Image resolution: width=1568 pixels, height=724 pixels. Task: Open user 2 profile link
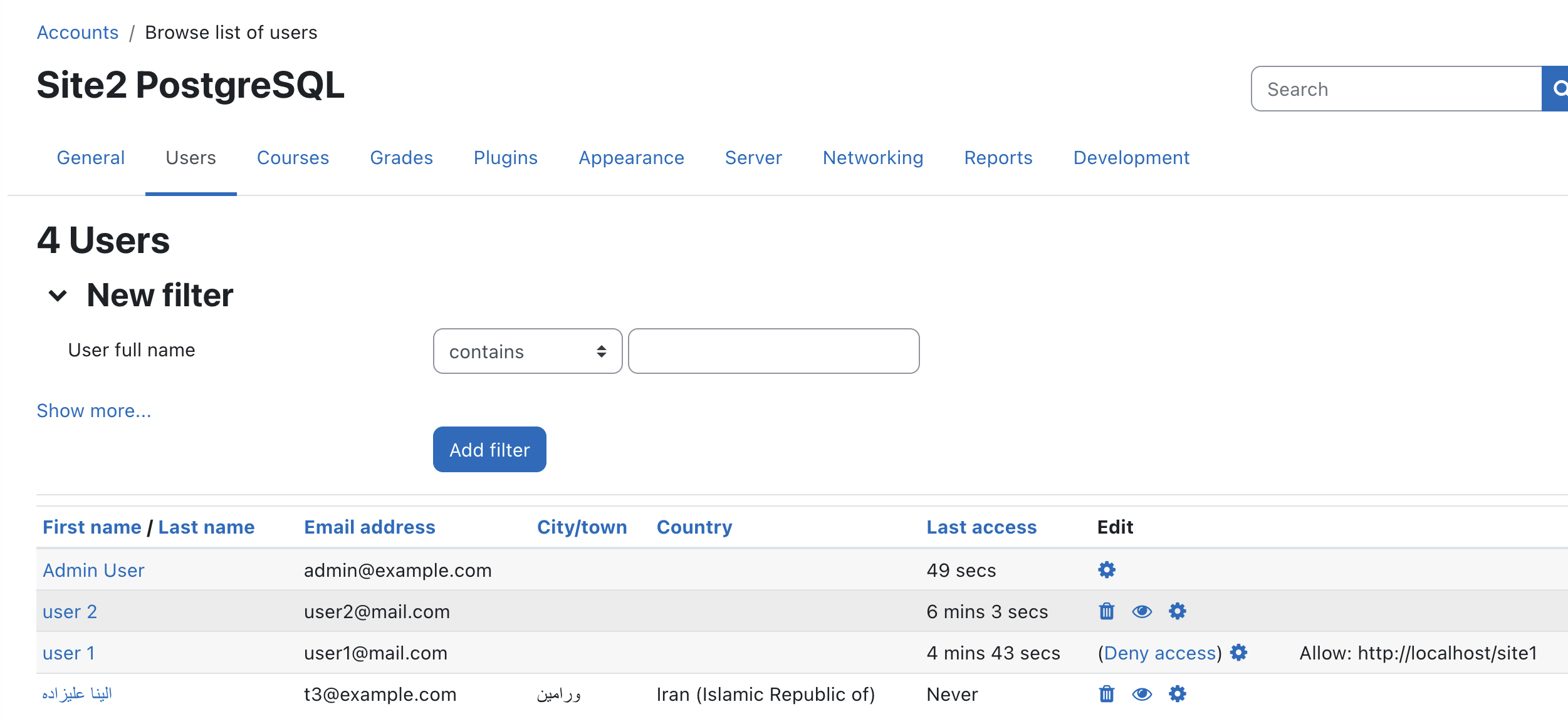[70, 611]
